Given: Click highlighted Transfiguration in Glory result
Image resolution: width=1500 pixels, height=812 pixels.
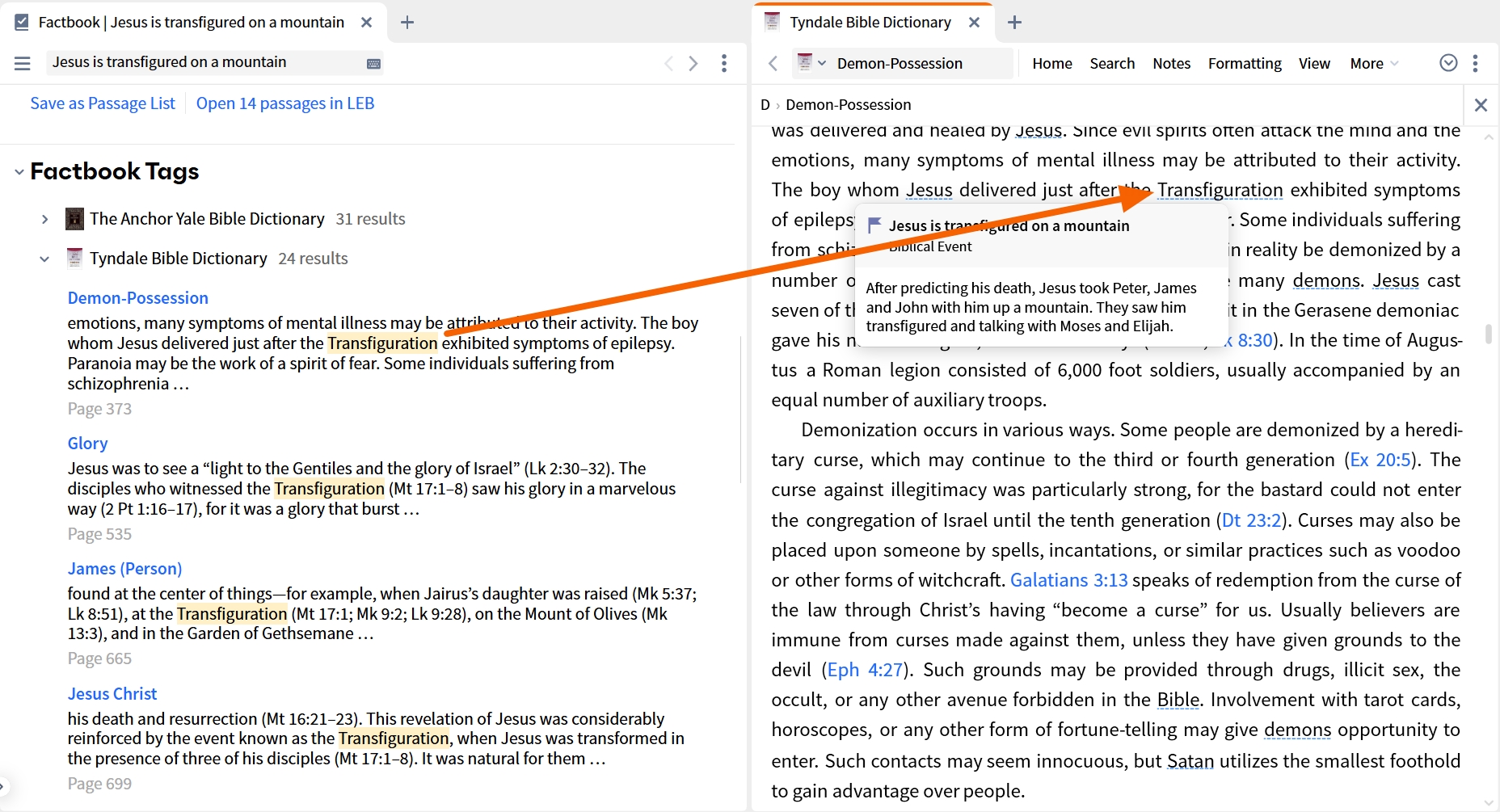Looking at the screenshot, I should pyautogui.click(x=330, y=489).
